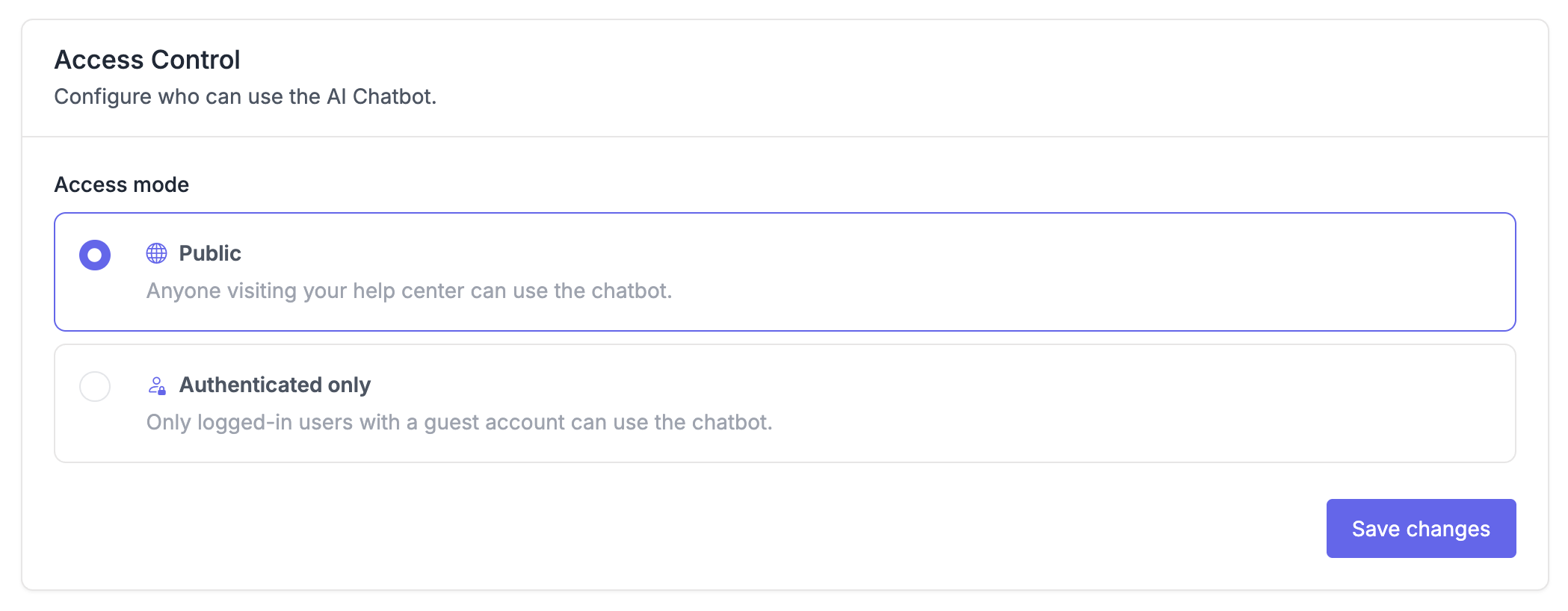1568x611 pixels.
Task: Click the "Authenticated only" option title
Action: pyautogui.click(x=275, y=385)
